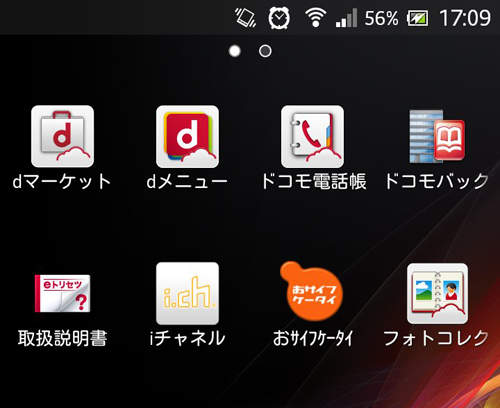Viewport: 500px width, 408px height.
Task: Open the dマーケット shopping bag app
Action: (62, 136)
